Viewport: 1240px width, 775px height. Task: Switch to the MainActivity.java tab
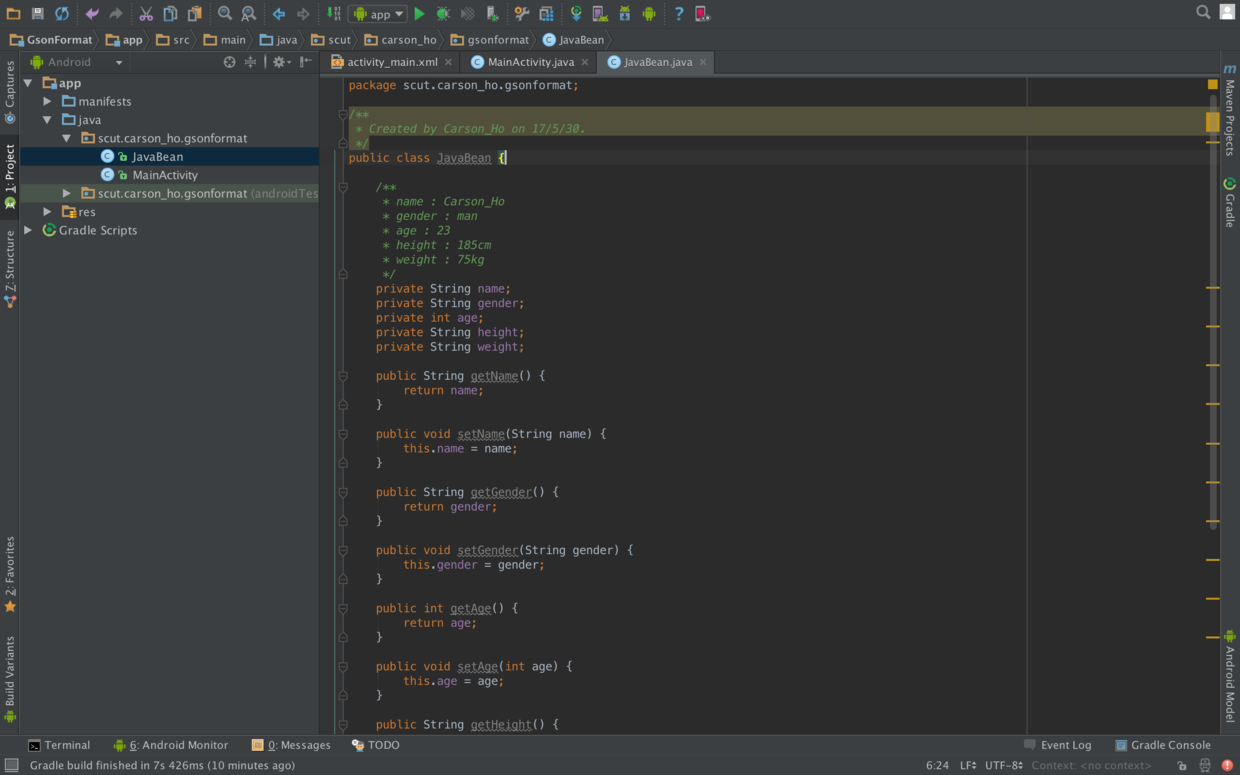coord(530,62)
